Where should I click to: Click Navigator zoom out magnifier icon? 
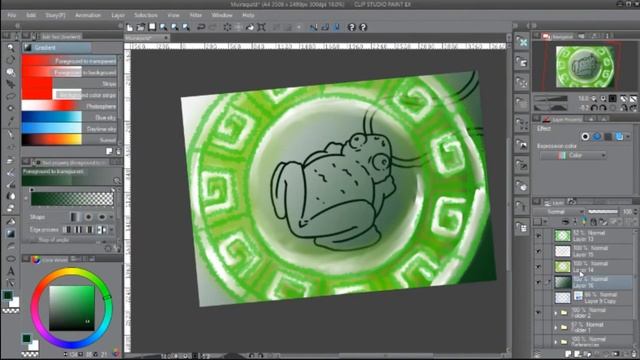594,99
